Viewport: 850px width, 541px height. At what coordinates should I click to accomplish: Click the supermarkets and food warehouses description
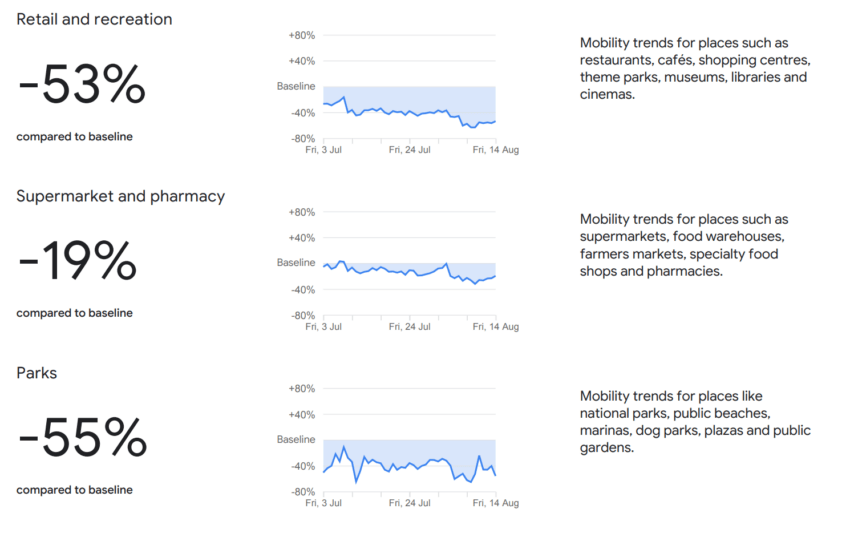688,245
